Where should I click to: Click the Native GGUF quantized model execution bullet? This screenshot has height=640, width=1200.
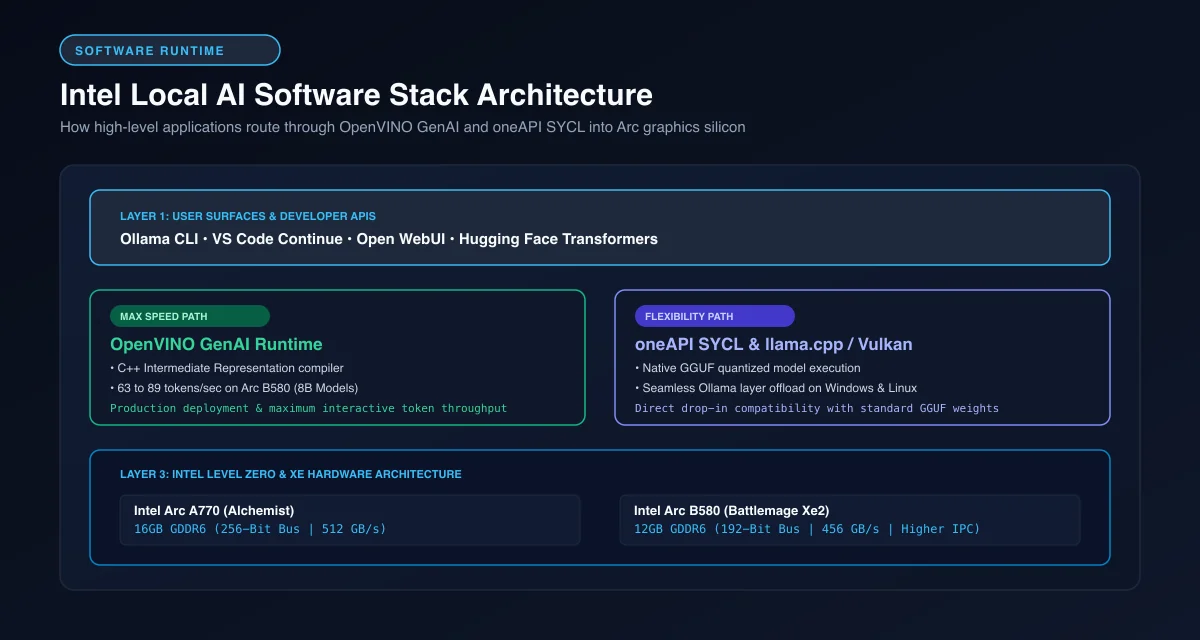point(749,369)
